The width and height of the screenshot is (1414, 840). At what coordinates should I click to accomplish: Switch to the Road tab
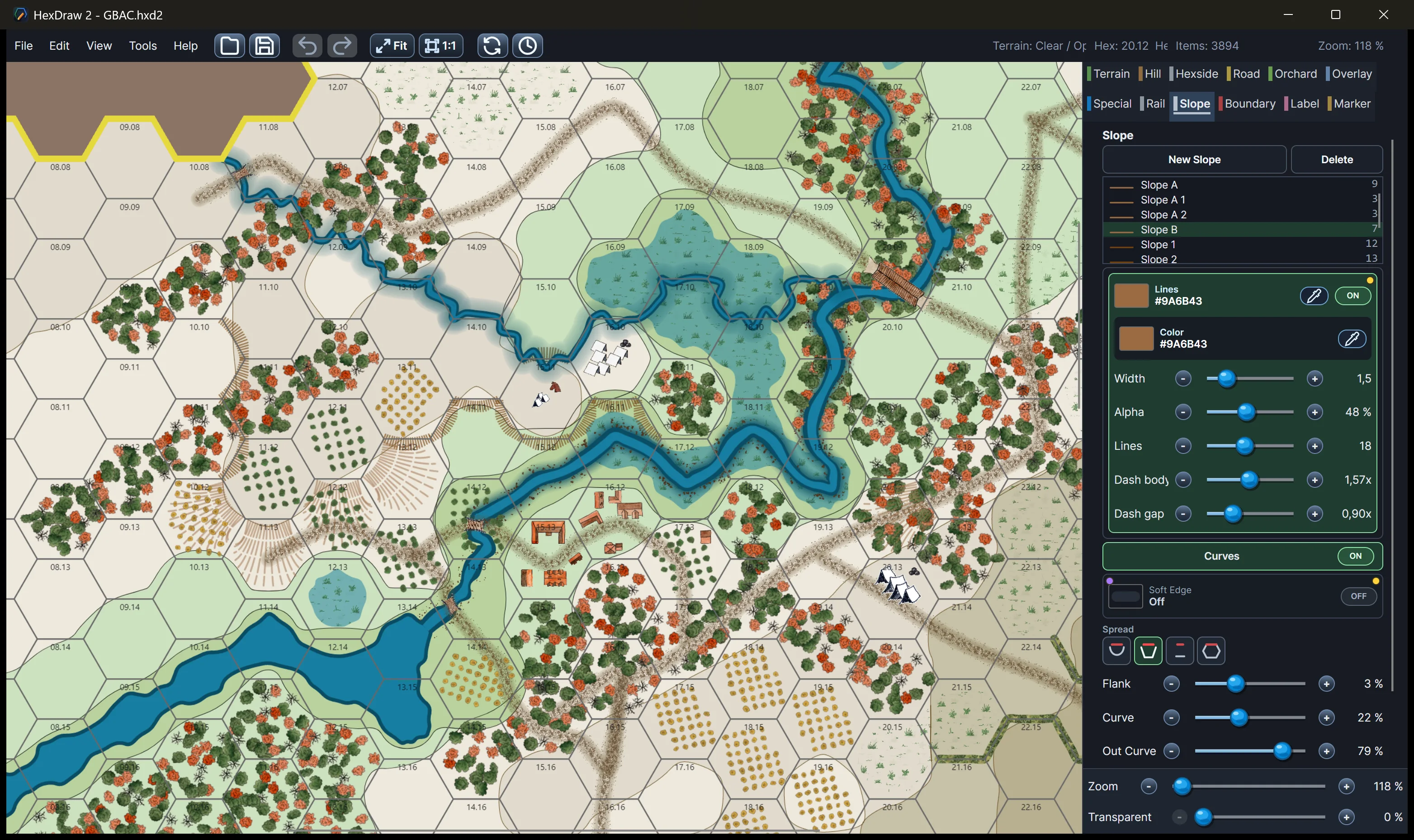(x=1244, y=74)
